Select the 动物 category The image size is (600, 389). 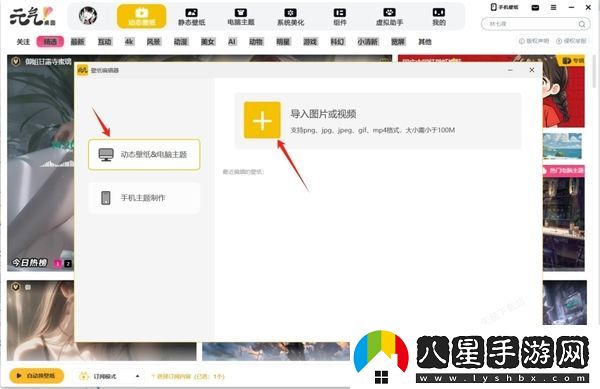pos(256,42)
